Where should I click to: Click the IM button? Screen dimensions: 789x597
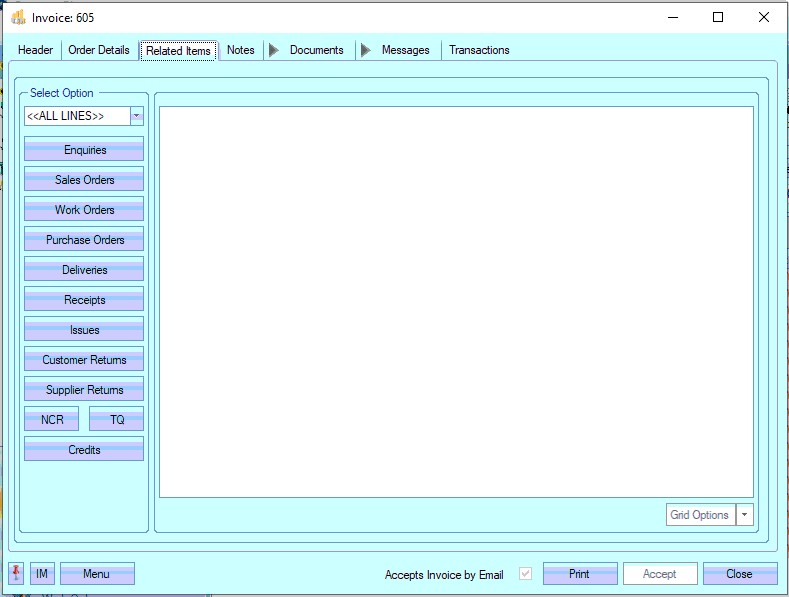coord(42,574)
